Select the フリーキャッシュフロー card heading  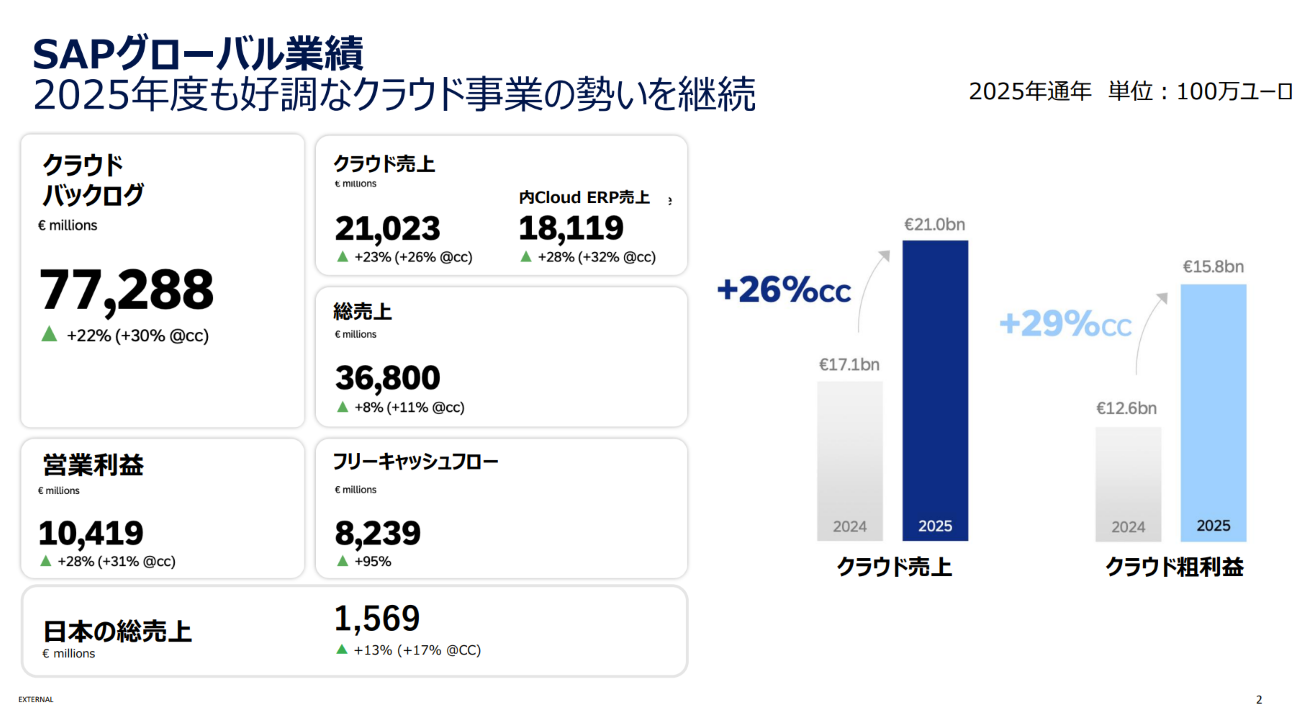pos(415,461)
